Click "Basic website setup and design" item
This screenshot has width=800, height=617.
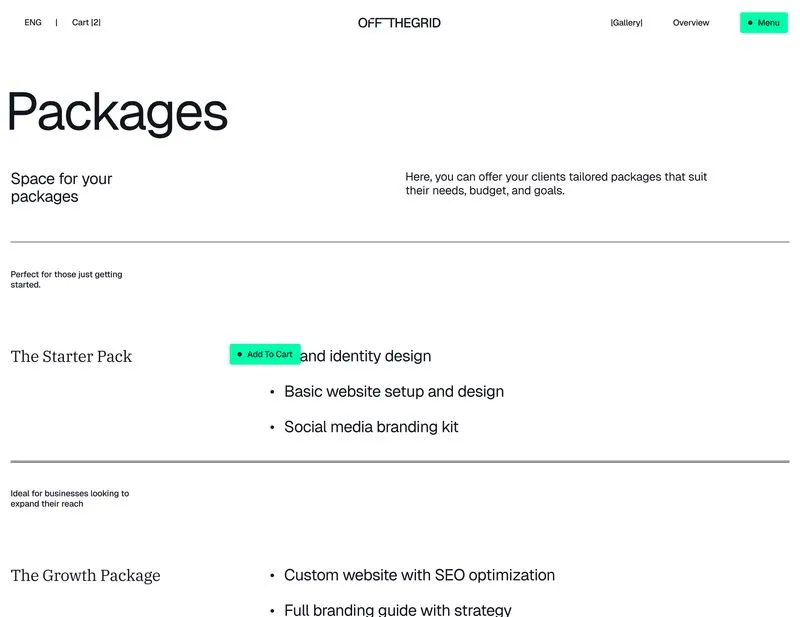click(x=394, y=391)
